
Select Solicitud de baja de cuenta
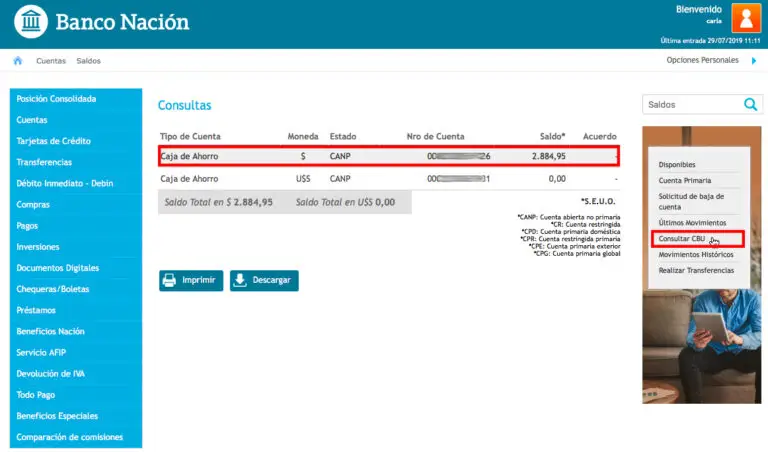[x=691, y=201]
